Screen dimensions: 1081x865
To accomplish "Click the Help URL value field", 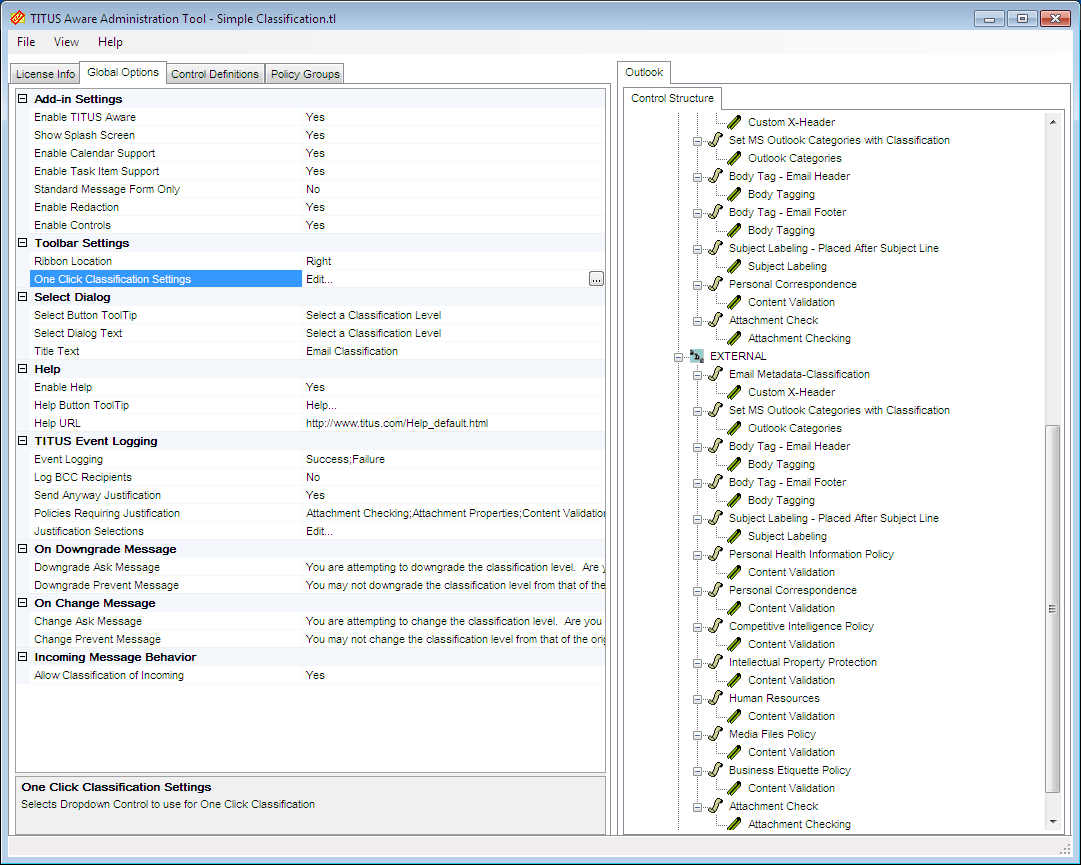I will pyautogui.click(x=454, y=423).
